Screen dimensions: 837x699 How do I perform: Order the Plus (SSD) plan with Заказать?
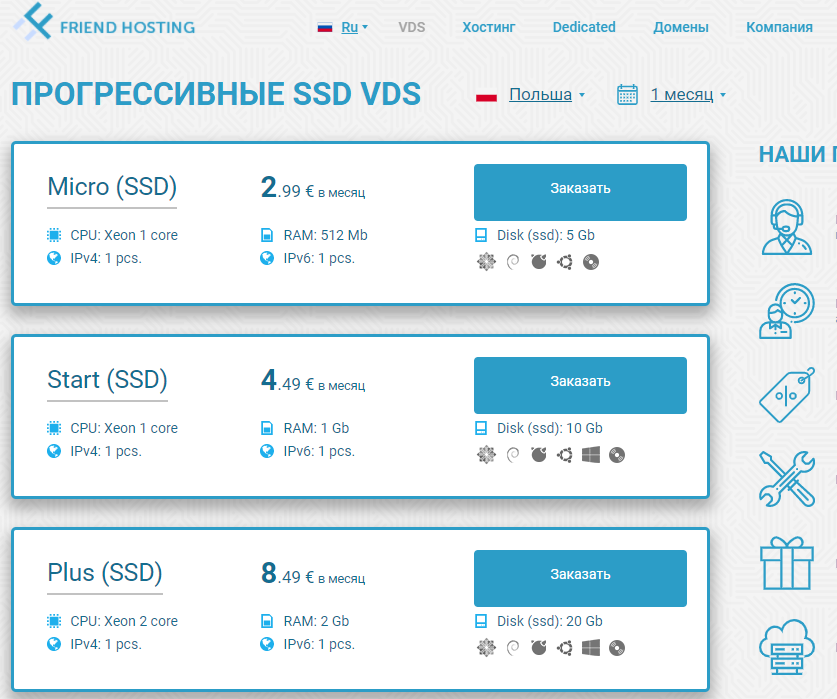click(580, 578)
